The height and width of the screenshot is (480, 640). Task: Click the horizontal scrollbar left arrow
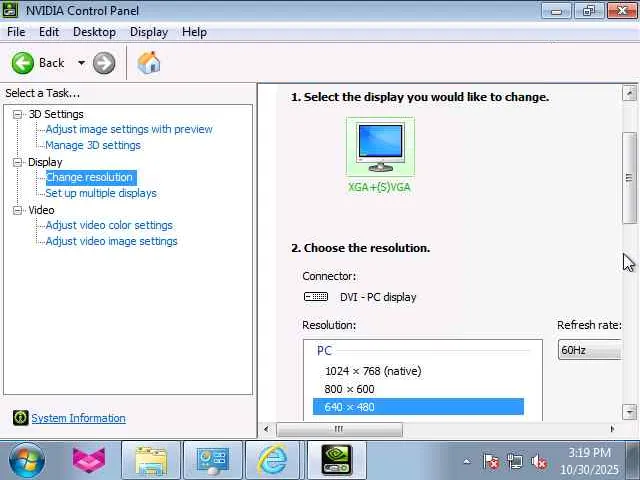coord(267,429)
